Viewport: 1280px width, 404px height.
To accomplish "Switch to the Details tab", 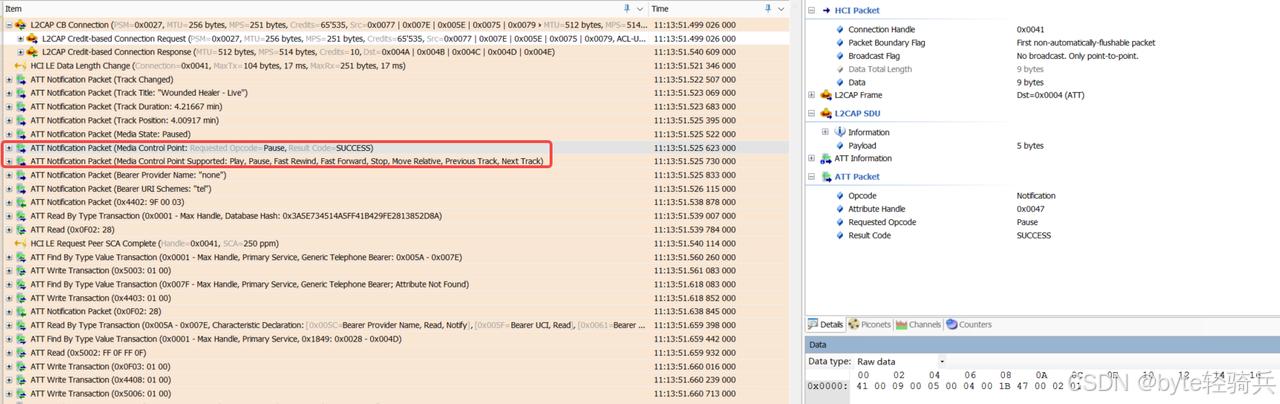I will (x=826, y=324).
